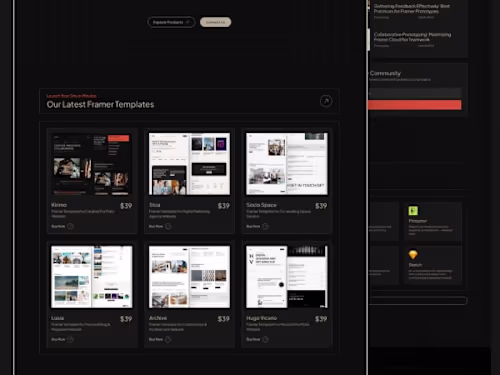The image size is (500, 375).
Task: Open the Kirimo template preview thumbnail
Action: click(x=92, y=164)
